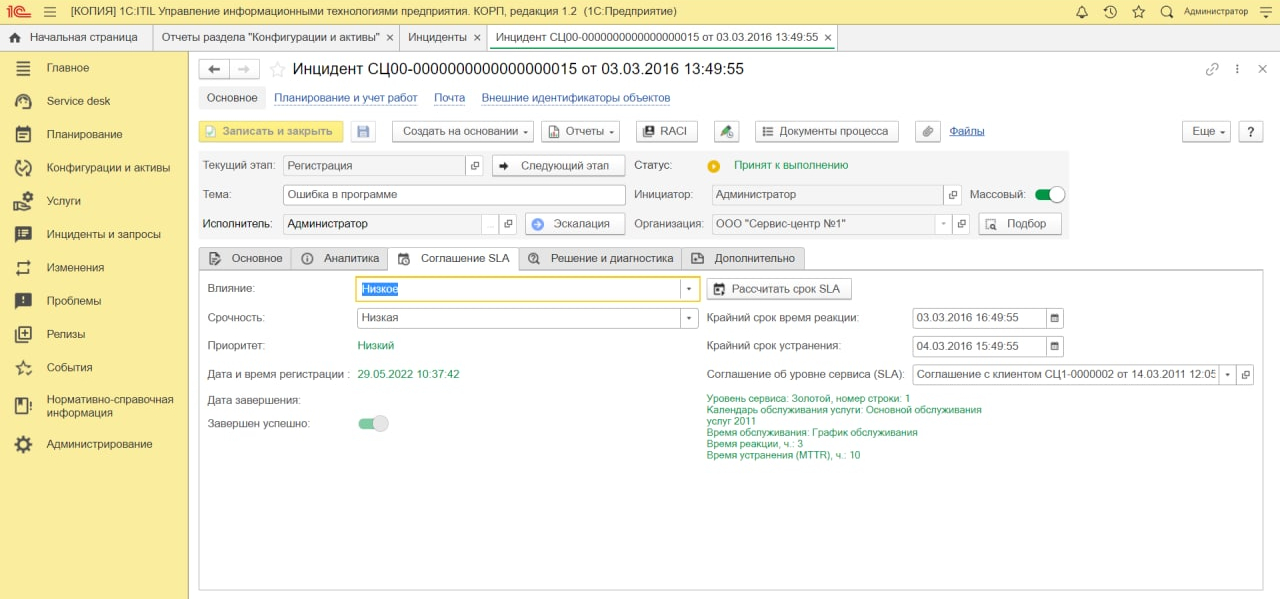Click the reaction deadline date field

click(x=979, y=318)
